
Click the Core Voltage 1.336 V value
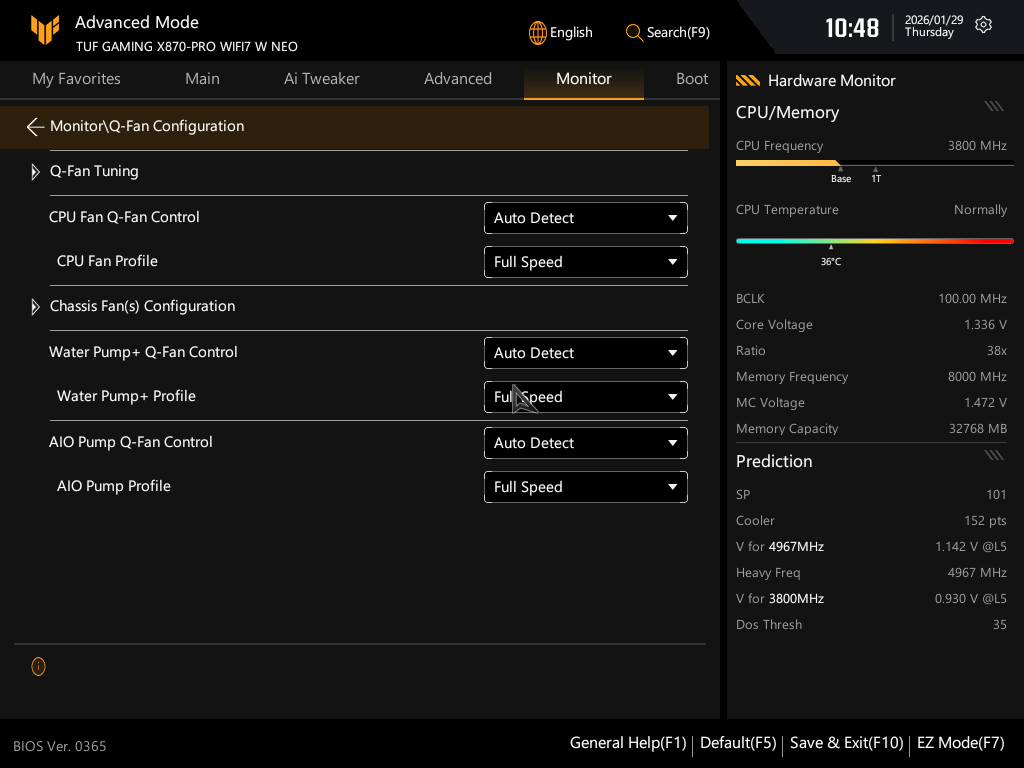985,325
